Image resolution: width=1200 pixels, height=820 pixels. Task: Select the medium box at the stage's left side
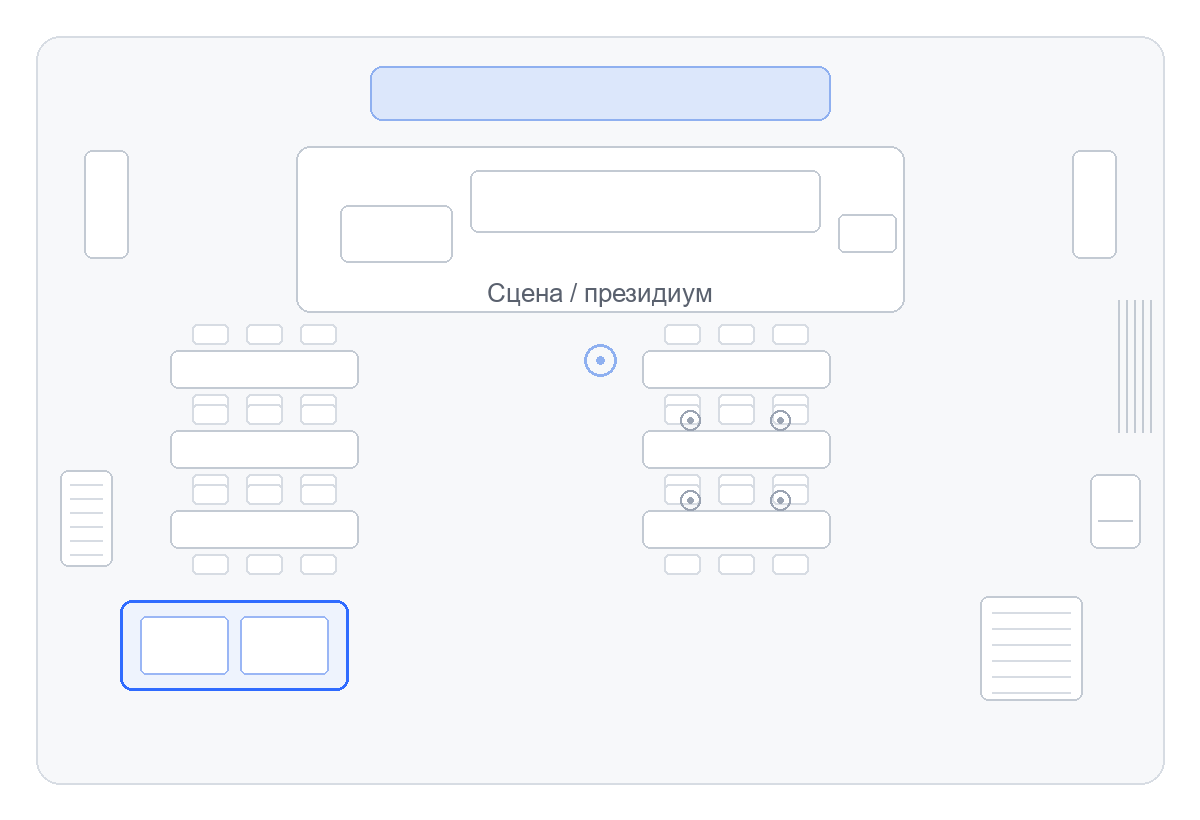pyautogui.click(x=396, y=234)
